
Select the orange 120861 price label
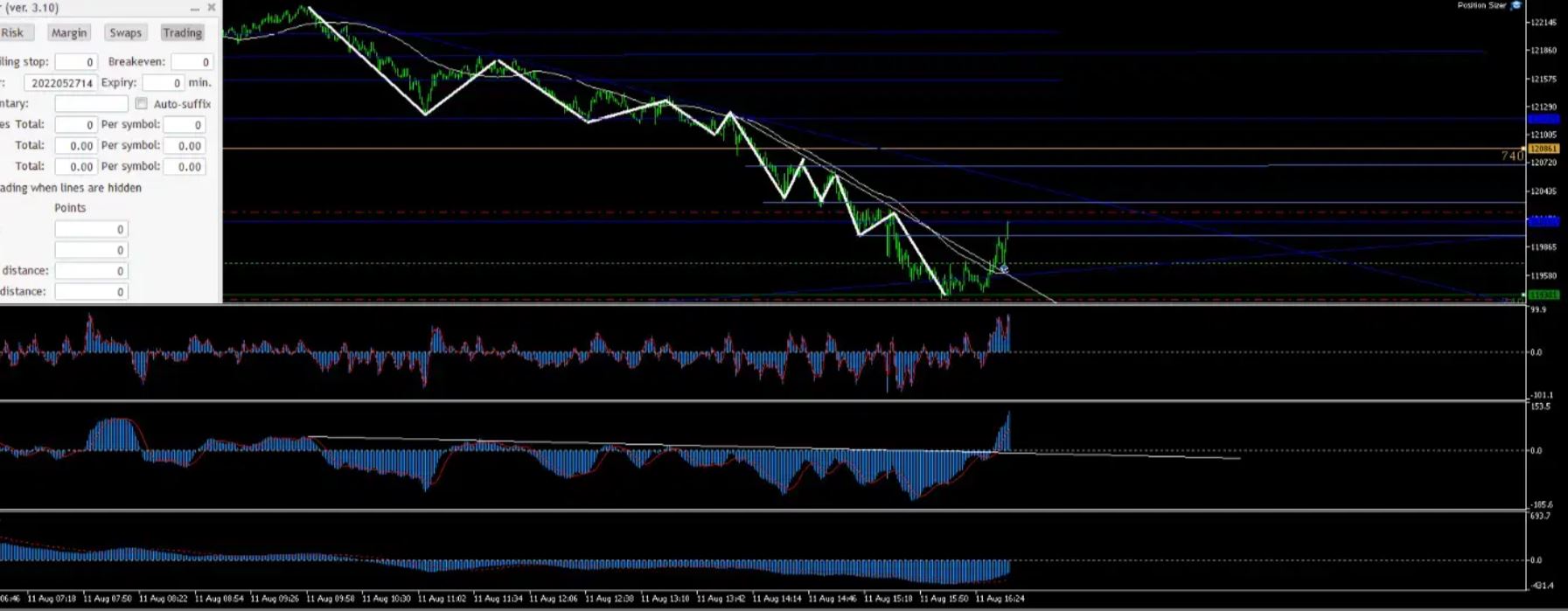point(1544,149)
